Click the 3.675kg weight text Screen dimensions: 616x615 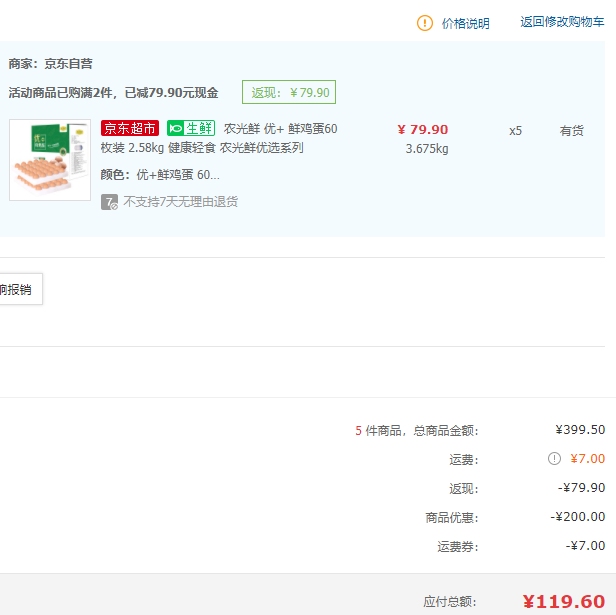[x=427, y=149]
